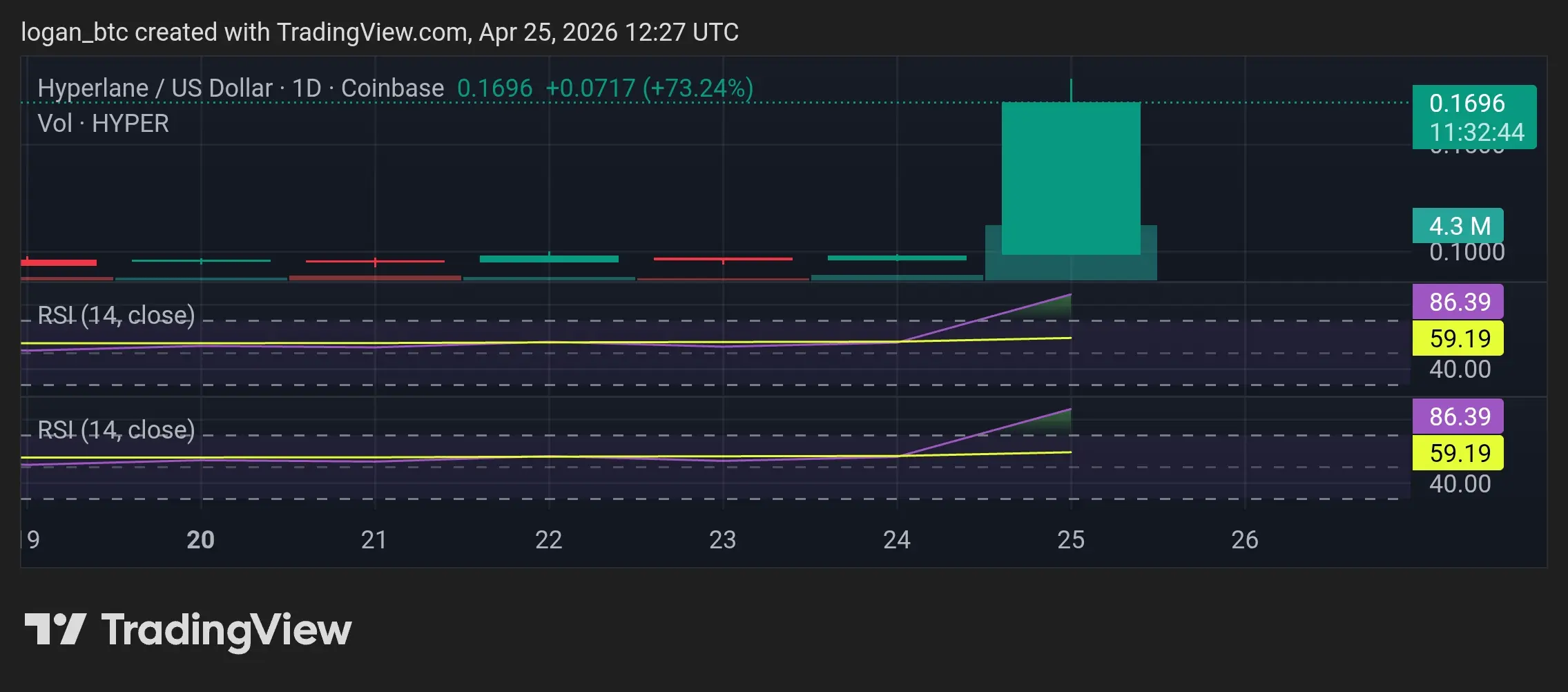Select the RSI label in the upper RSI pane
Viewport: 1568px width, 692px height.
click(116, 316)
